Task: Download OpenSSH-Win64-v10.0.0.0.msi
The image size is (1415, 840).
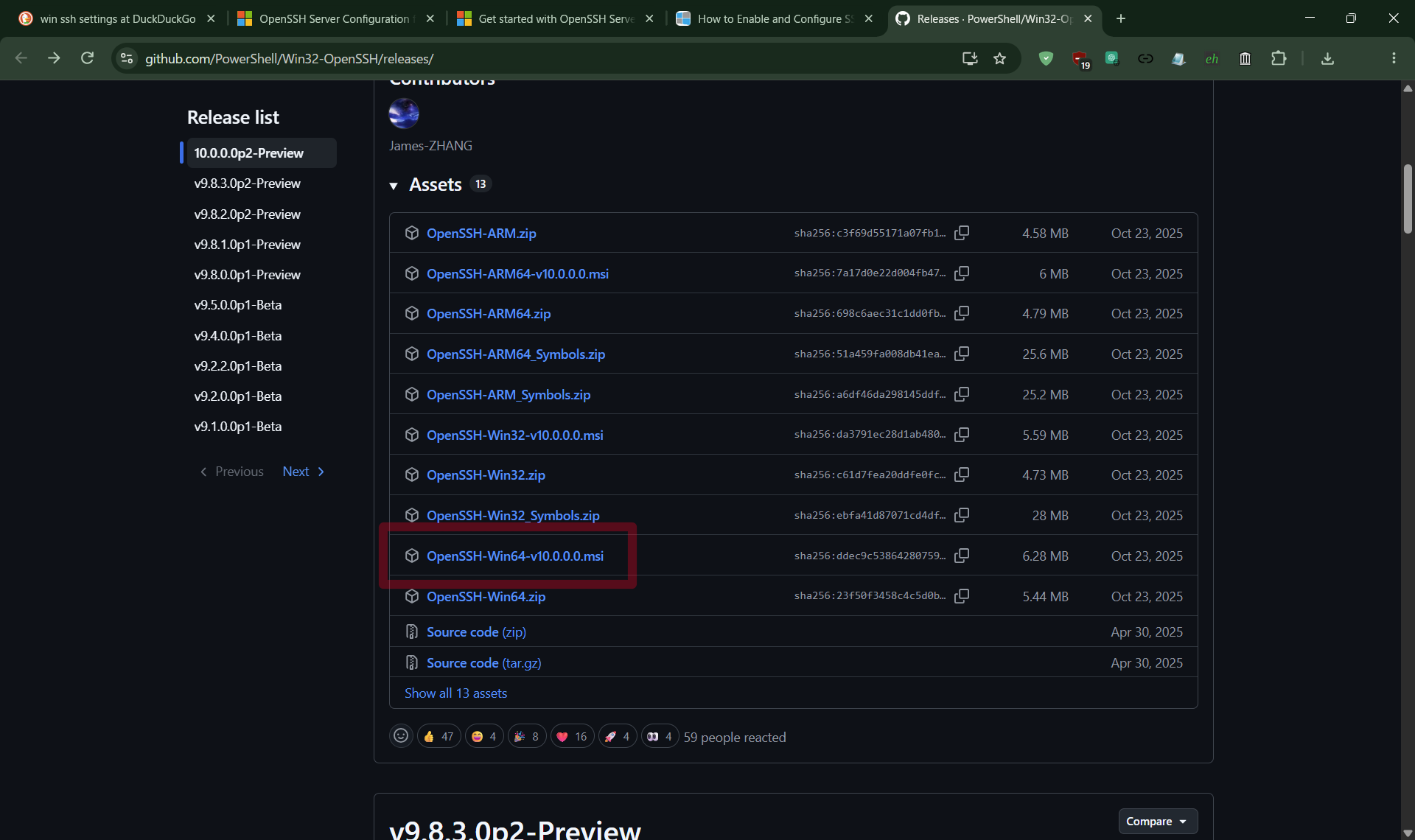Action: coord(514,556)
